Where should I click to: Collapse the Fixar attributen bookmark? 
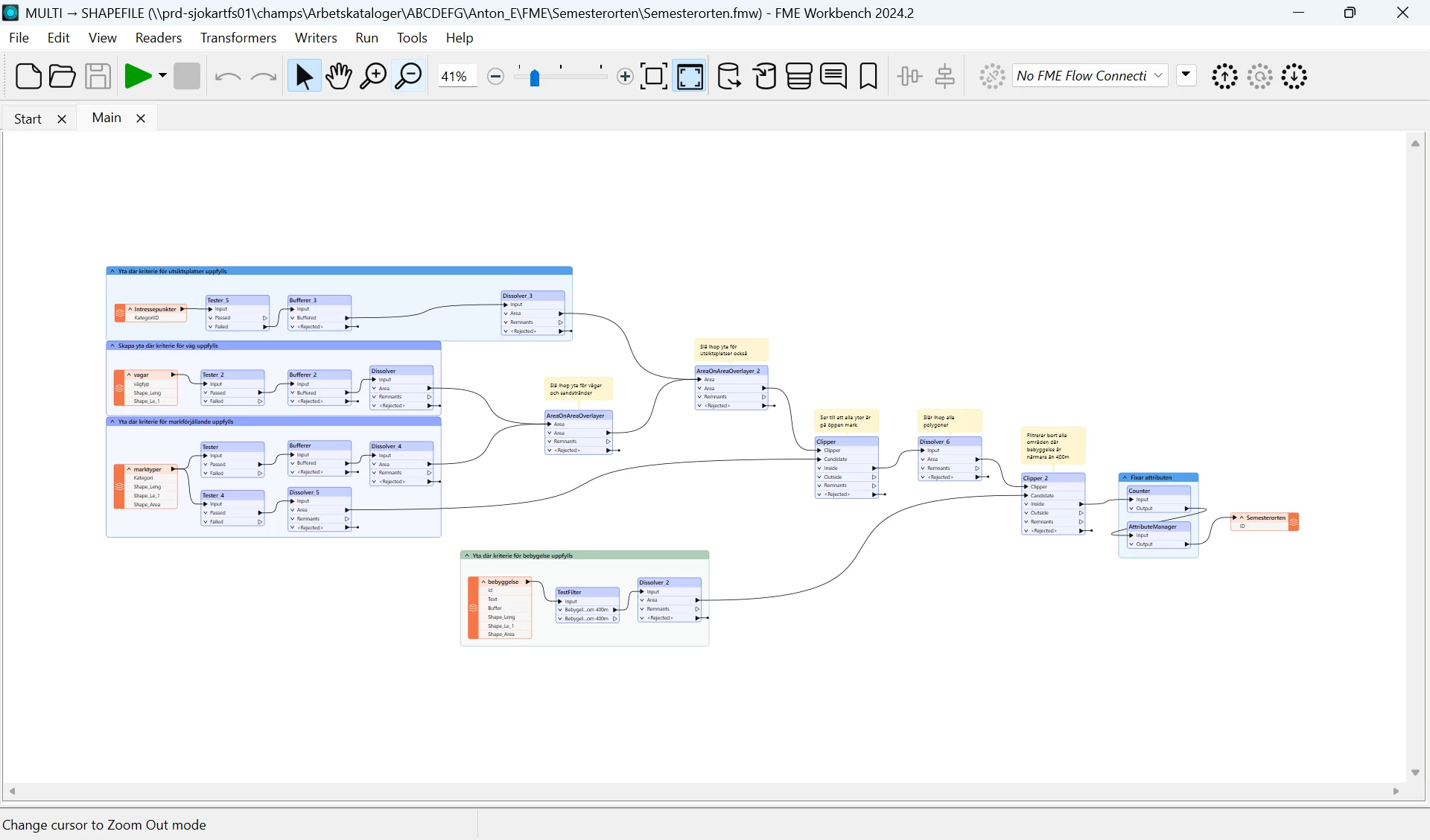click(1125, 477)
